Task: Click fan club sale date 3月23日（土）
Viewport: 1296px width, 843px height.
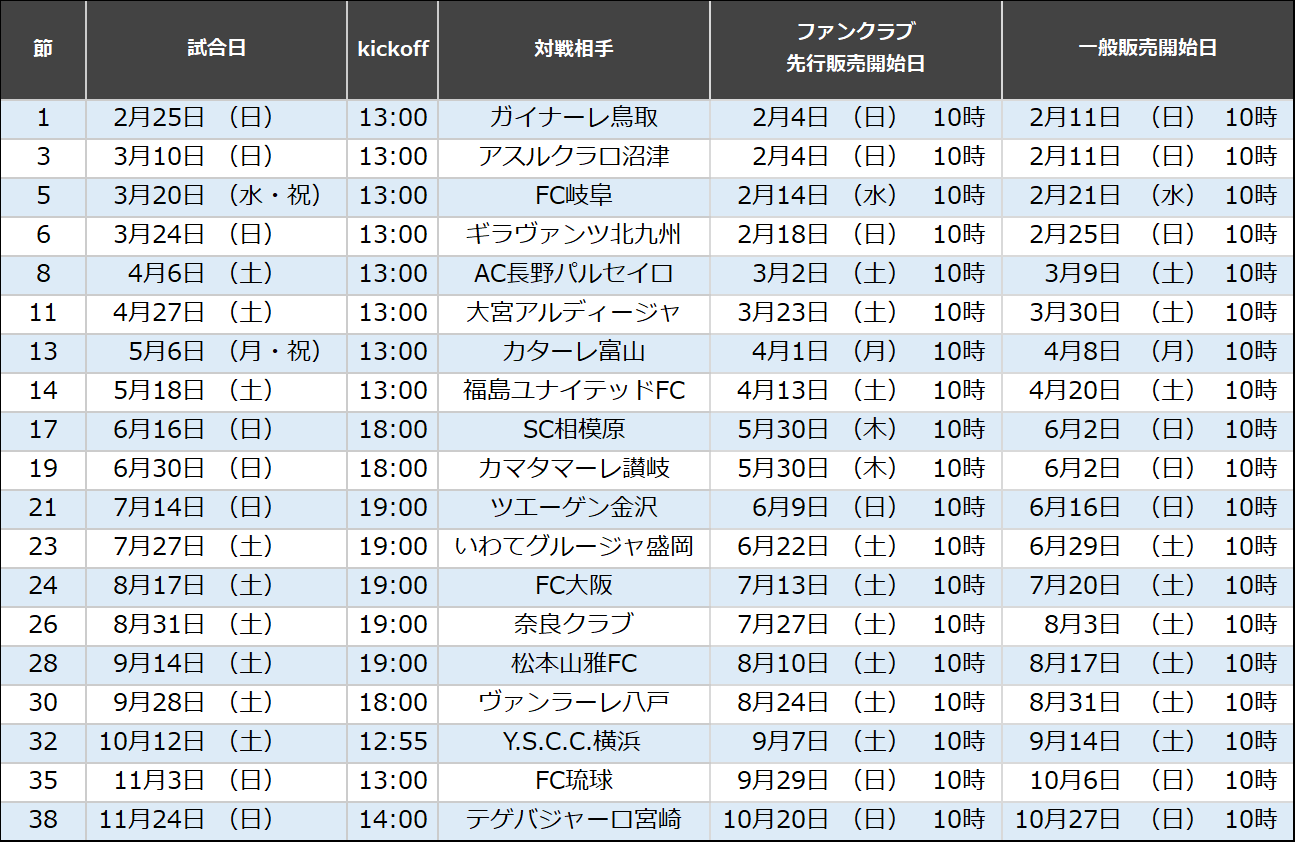Action: pyautogui.click(x=818, y=313)
